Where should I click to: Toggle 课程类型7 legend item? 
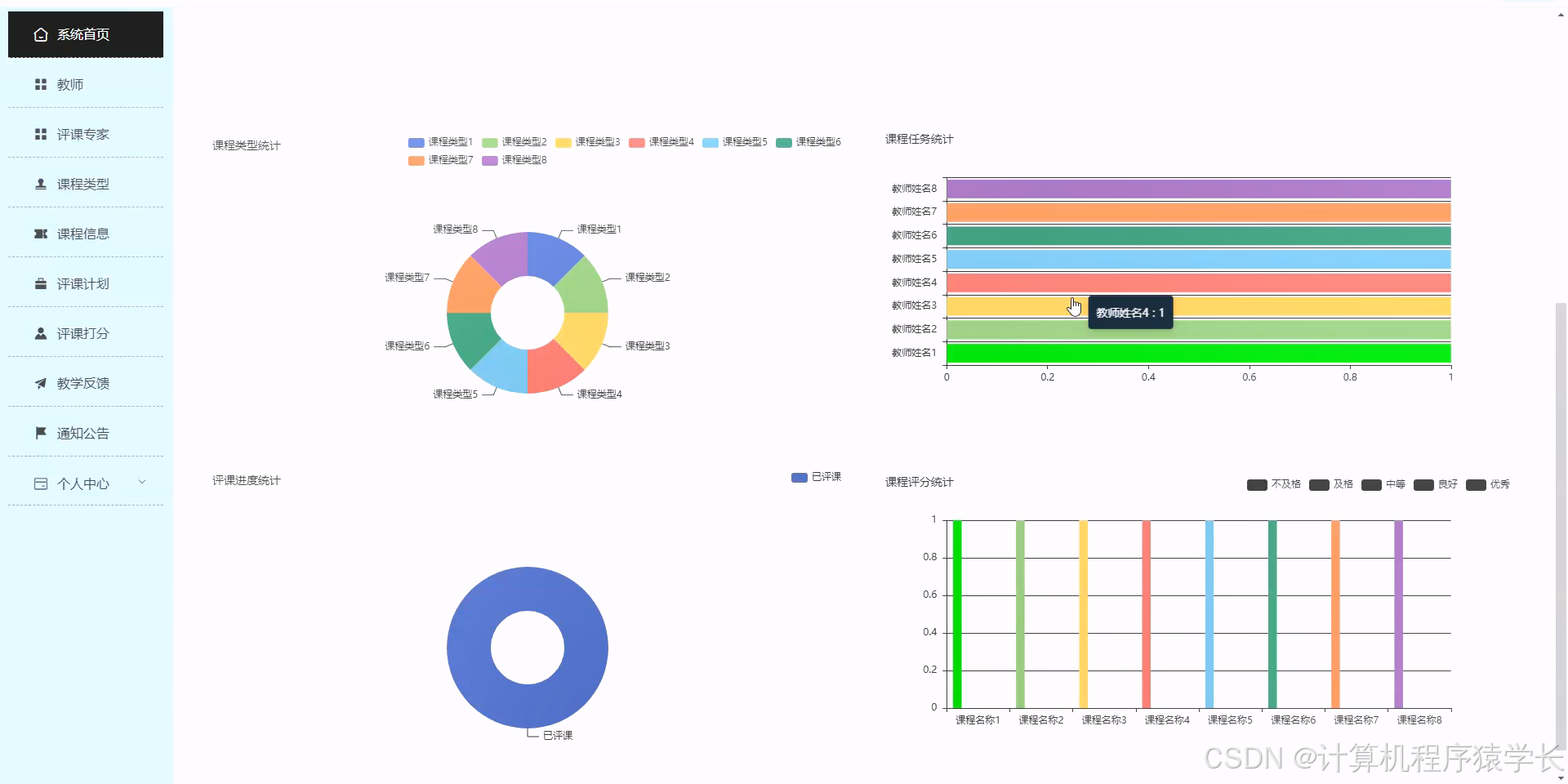pos(440,160)
